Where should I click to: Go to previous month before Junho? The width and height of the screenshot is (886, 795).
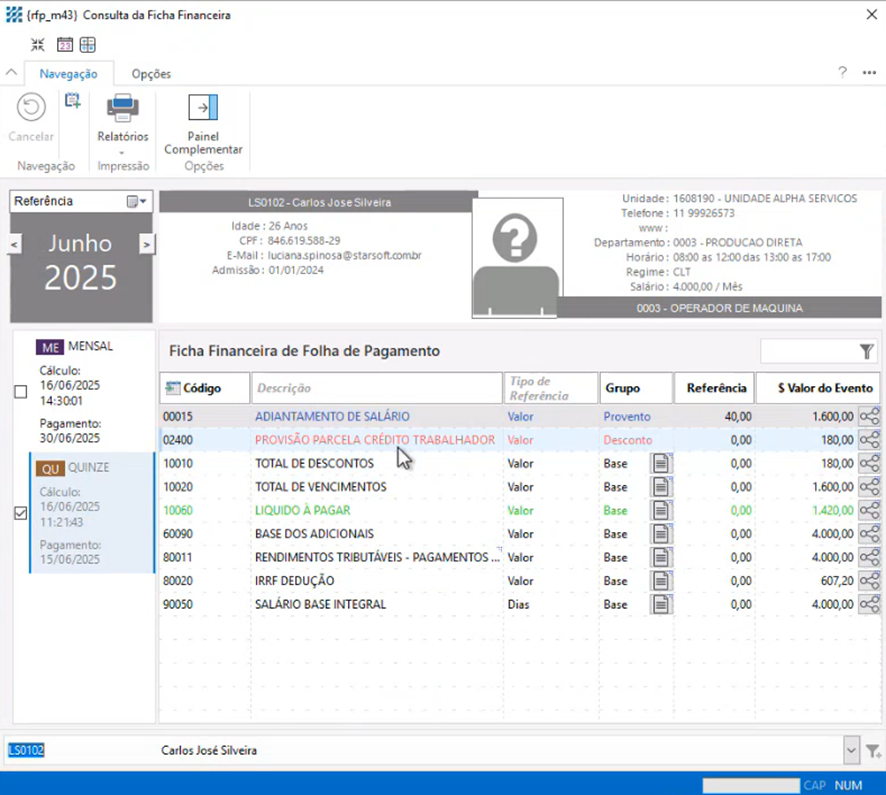pyautogui.click(x=15, y=244)
